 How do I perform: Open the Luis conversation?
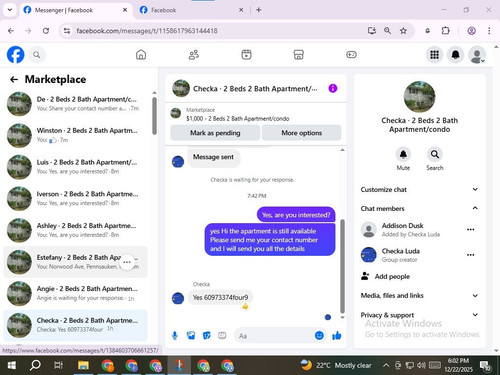click(x=76, y=167)
